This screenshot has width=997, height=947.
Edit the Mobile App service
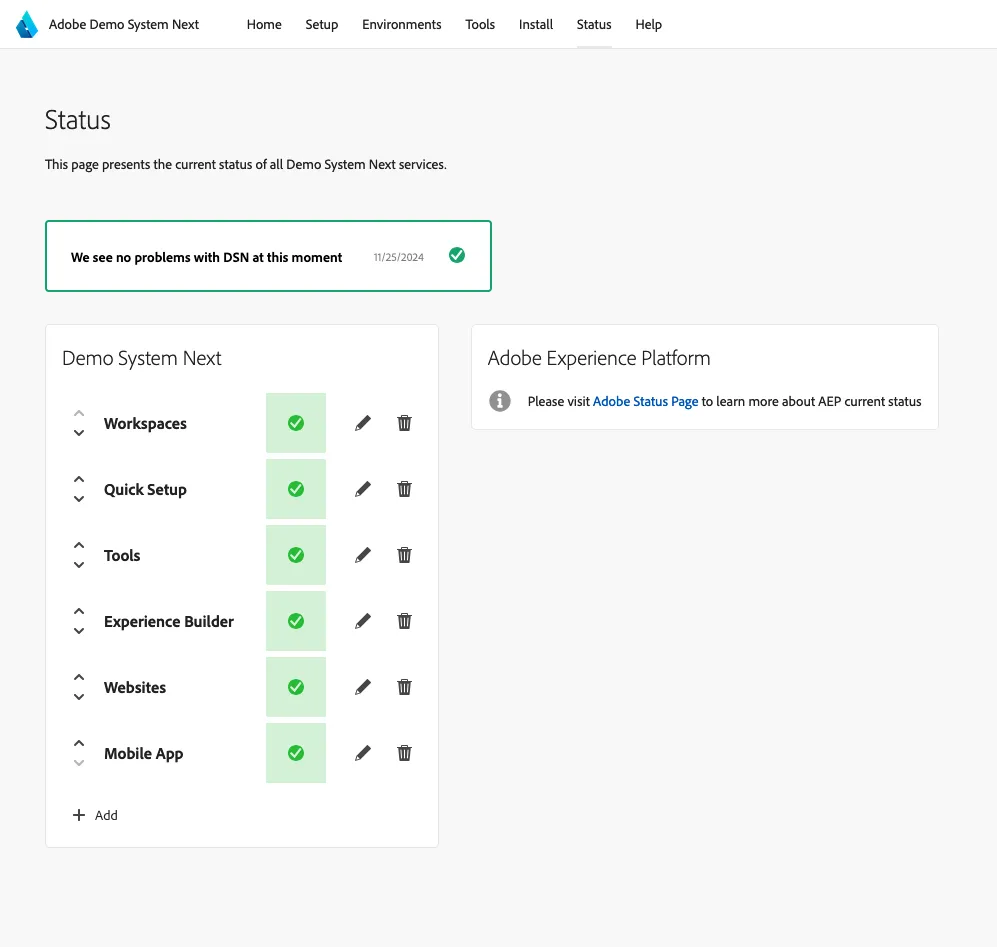(362, 754)
